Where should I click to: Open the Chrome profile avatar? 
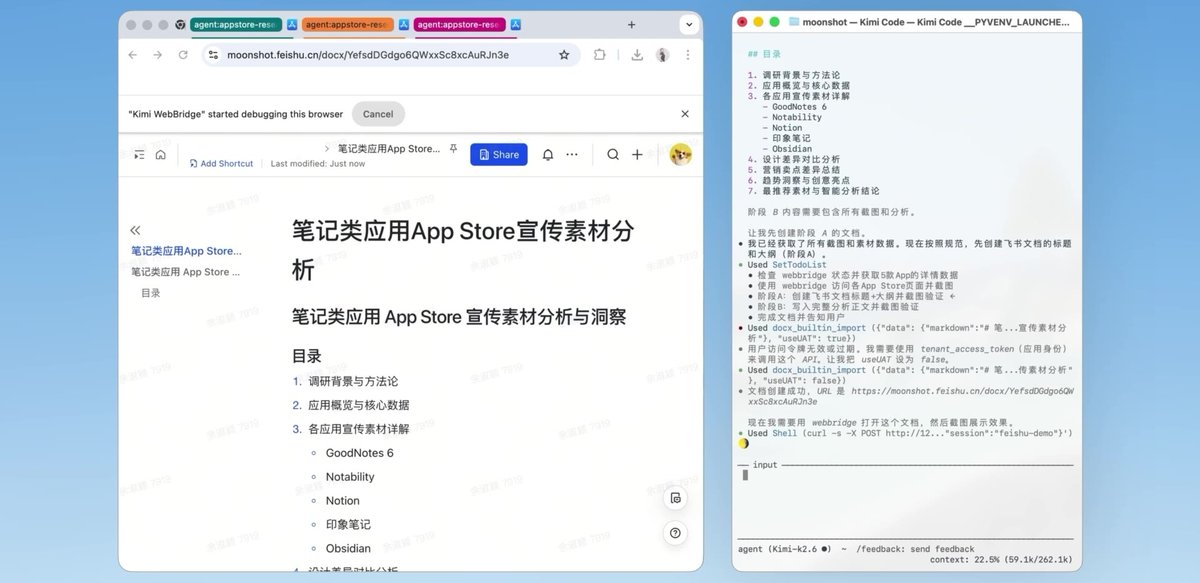click(662, 55)
